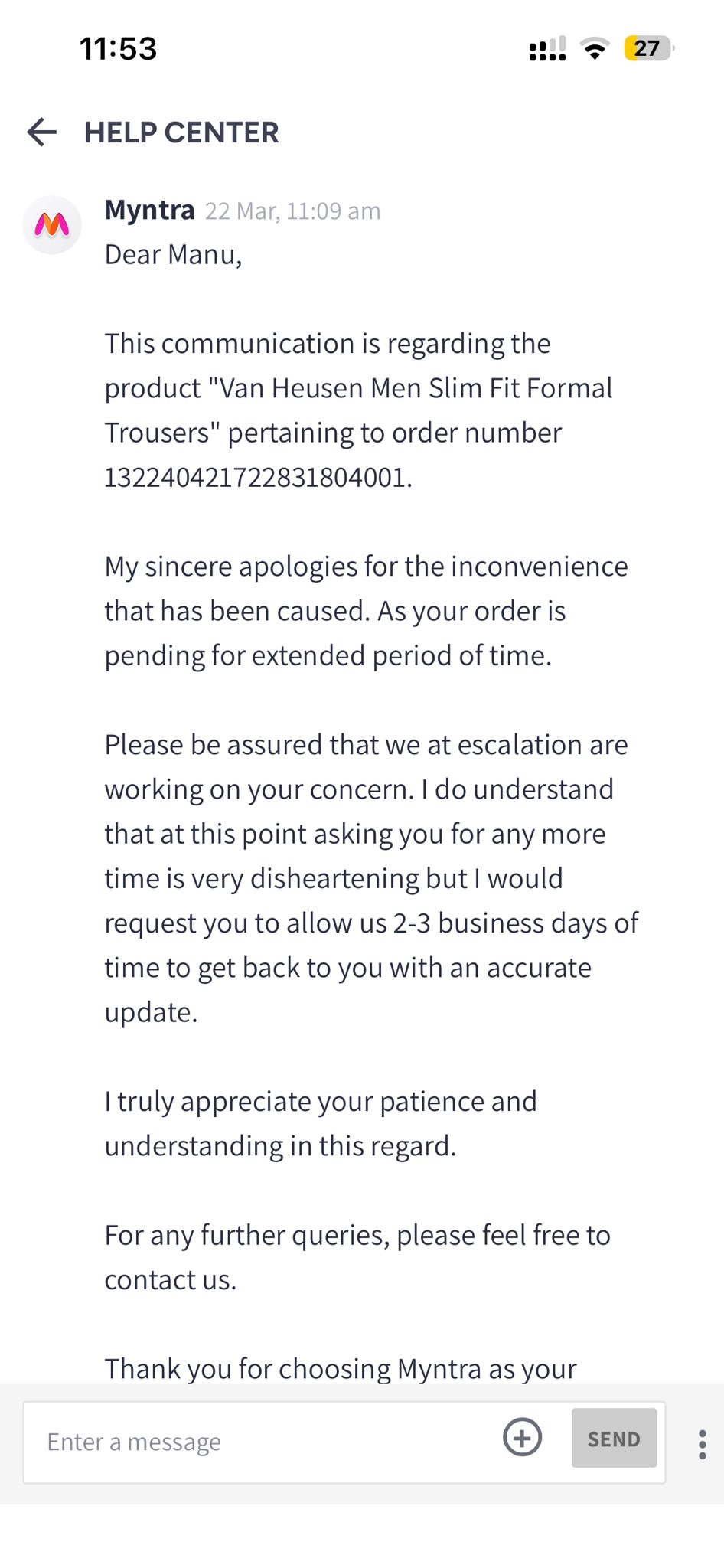Tap the cellular signal bars icon
This screenshot has width=724, height=1568.
click(547, 49)
